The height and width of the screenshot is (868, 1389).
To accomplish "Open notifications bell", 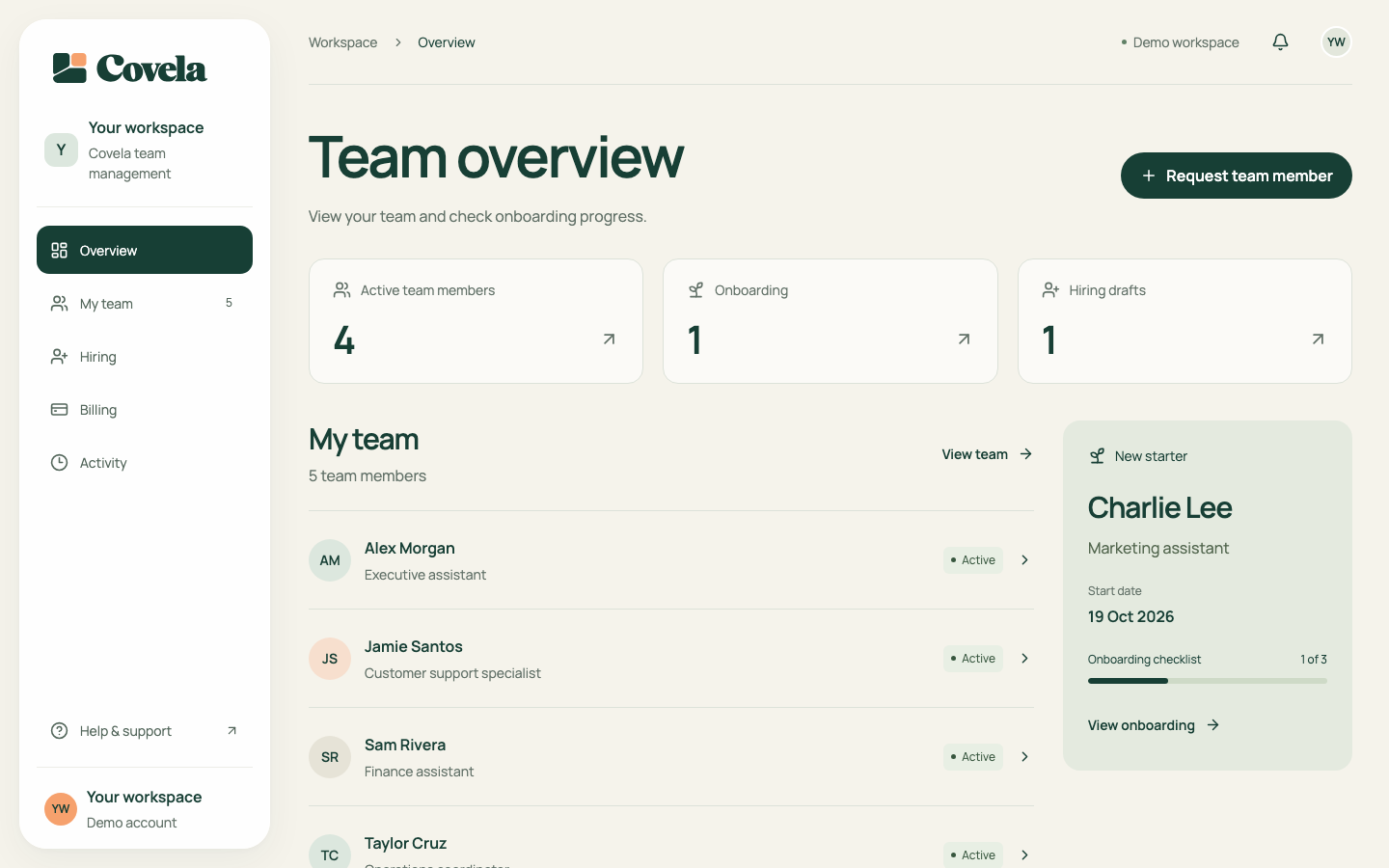I will [1280, 41].
